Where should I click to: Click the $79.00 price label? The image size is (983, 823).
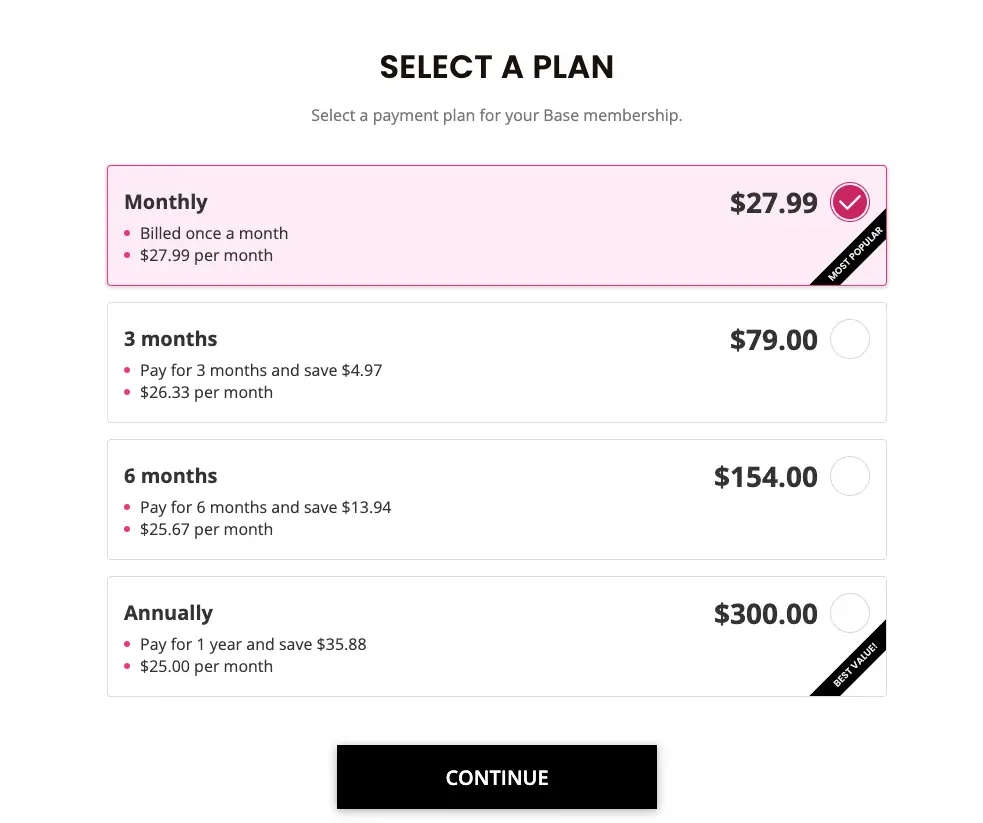point(774,340)
